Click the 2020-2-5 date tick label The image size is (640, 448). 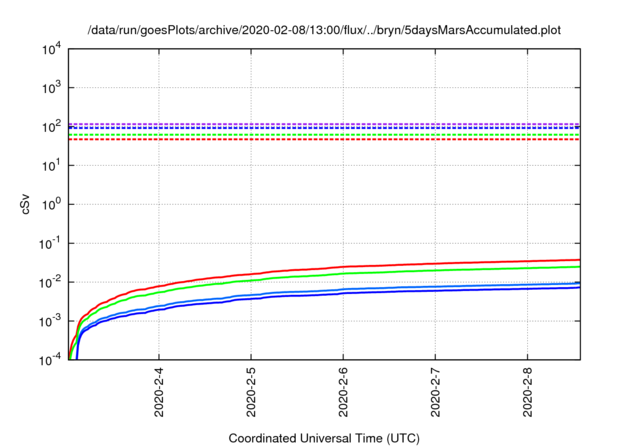[x=251, y=392]
